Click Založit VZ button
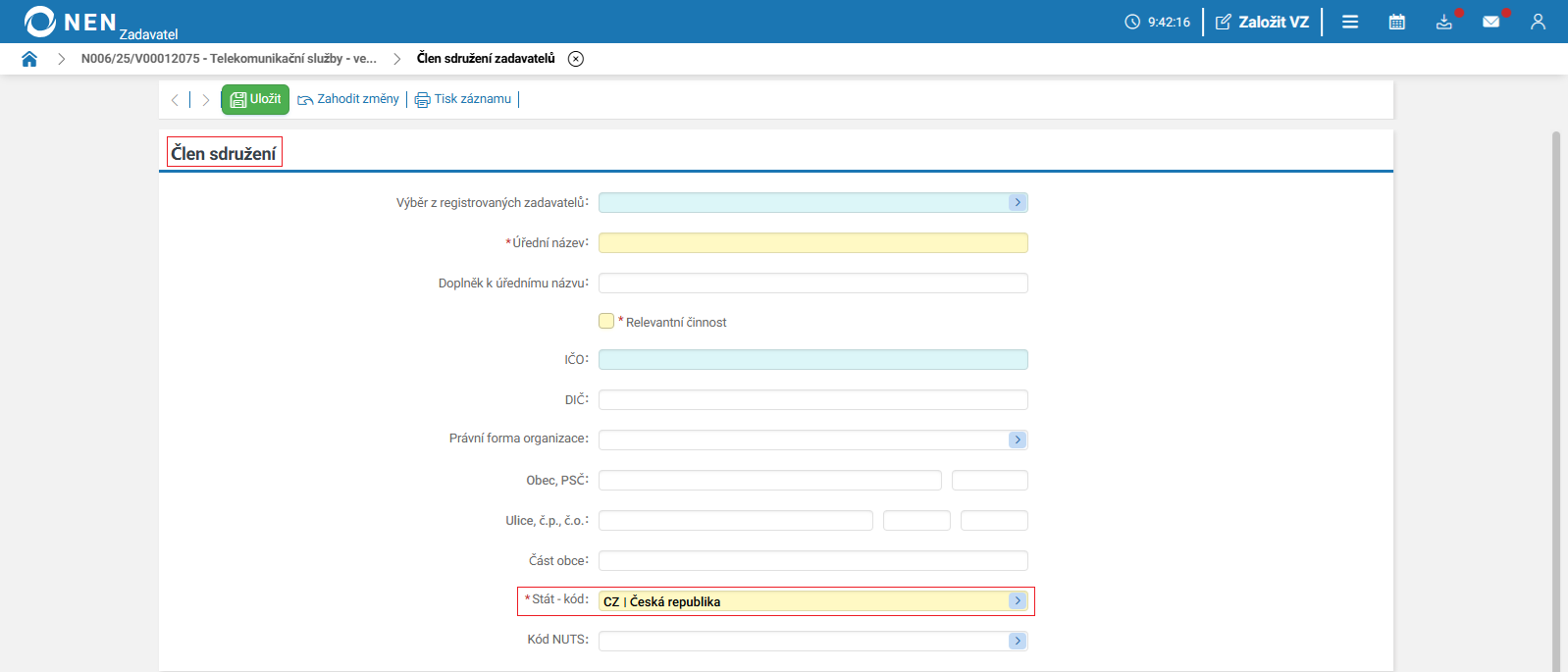1568x672 pixels. point(1262,22)
